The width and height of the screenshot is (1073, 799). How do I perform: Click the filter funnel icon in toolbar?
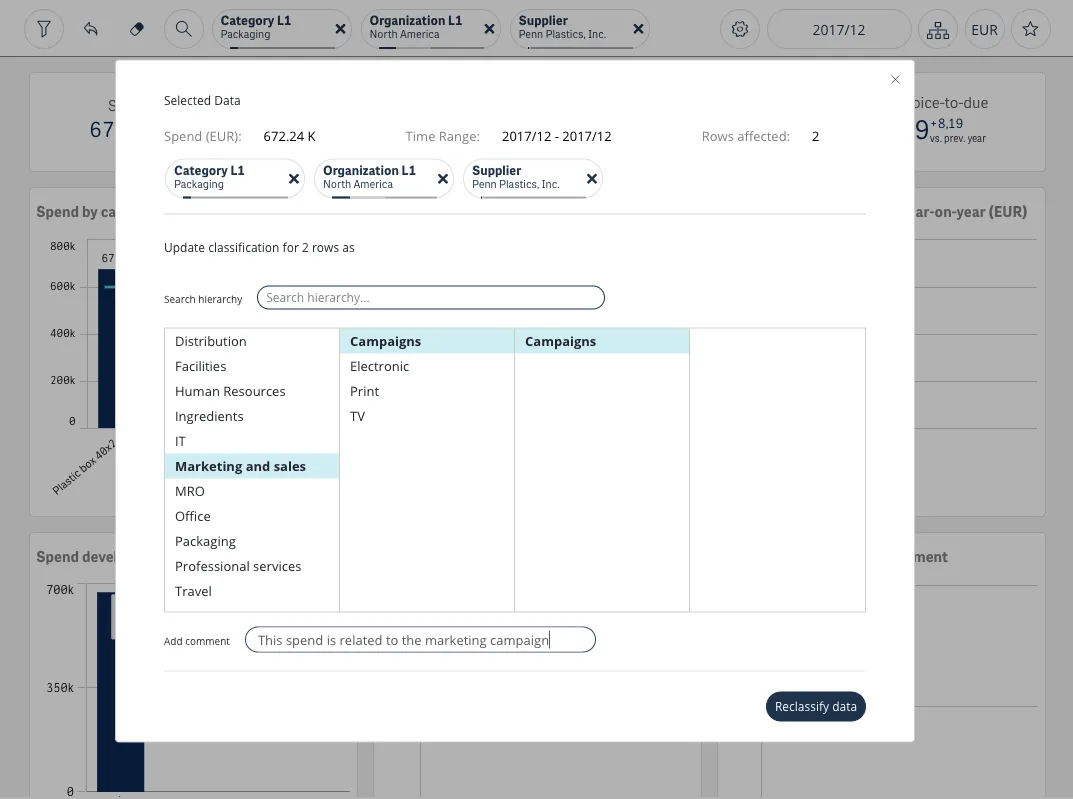tap(44, 29)
